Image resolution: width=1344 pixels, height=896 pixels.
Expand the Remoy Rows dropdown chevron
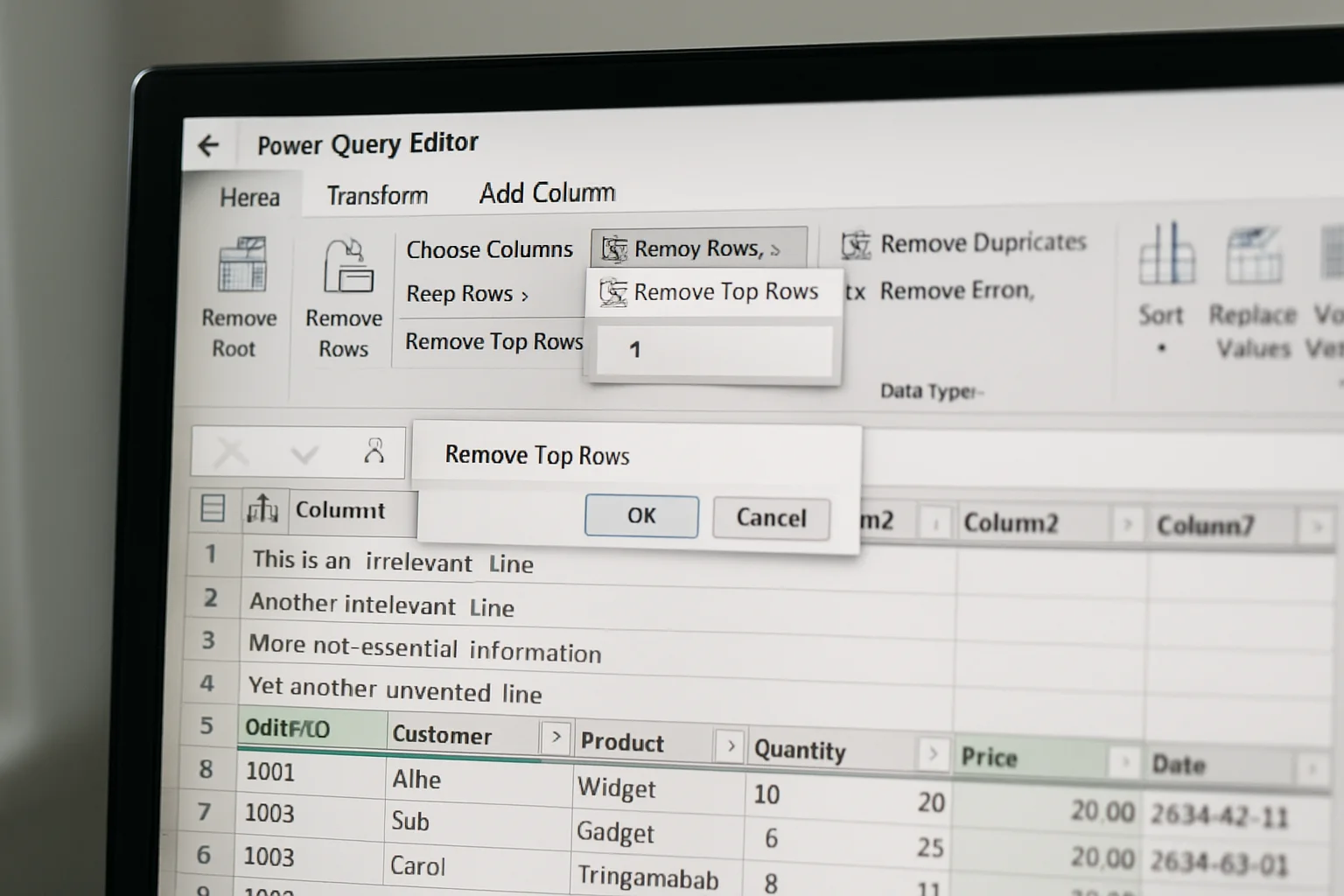(x=775, y=251)
